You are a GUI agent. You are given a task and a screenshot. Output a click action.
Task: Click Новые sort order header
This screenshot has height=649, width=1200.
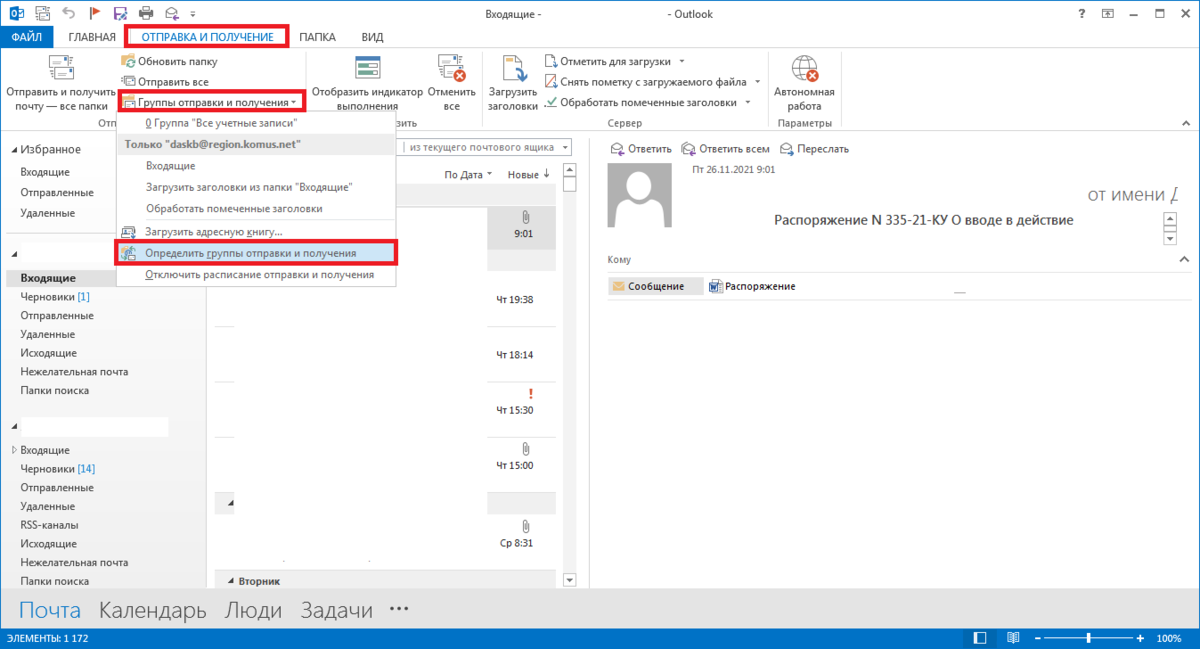(528, 174)
